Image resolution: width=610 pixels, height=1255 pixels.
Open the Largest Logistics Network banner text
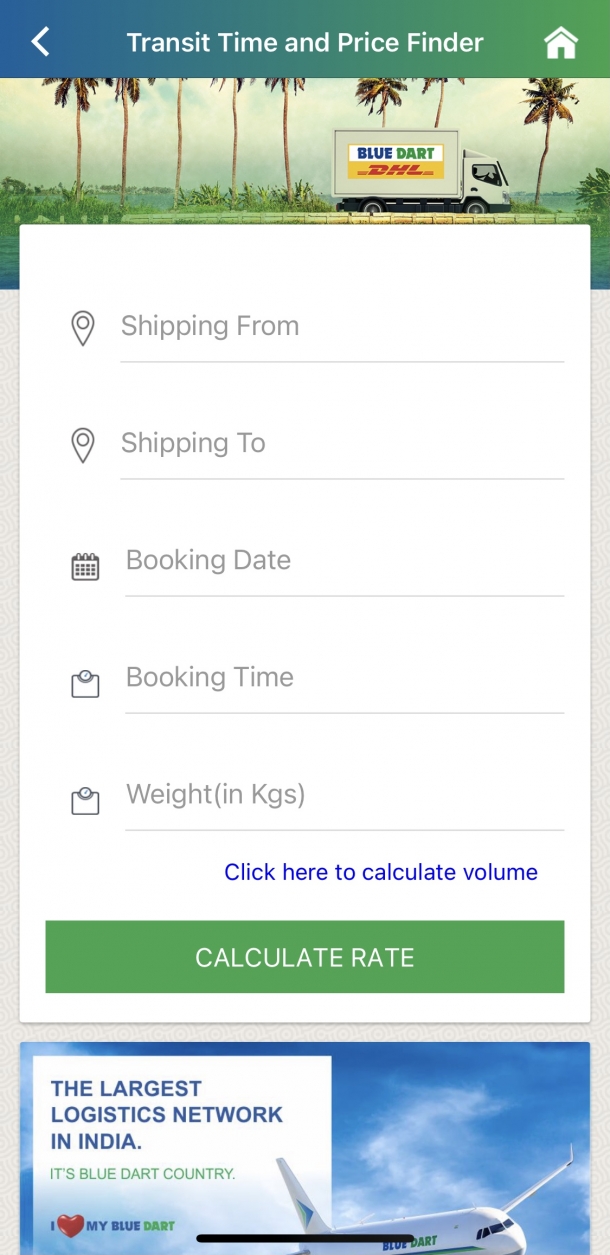167,1114
